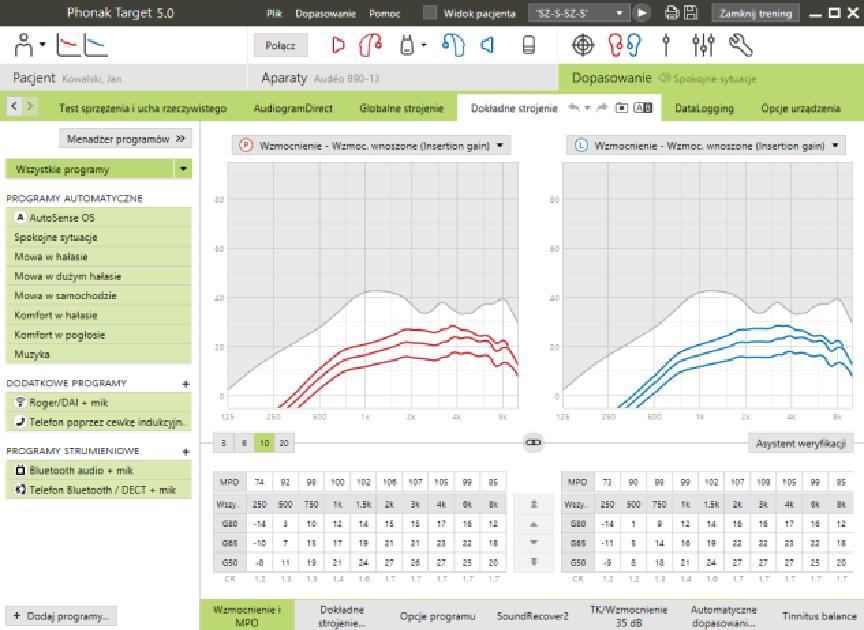The width and height of the screenshot is (864, 630).
Task: Open the Pomoc menu
Action: [x=384, y=13]
